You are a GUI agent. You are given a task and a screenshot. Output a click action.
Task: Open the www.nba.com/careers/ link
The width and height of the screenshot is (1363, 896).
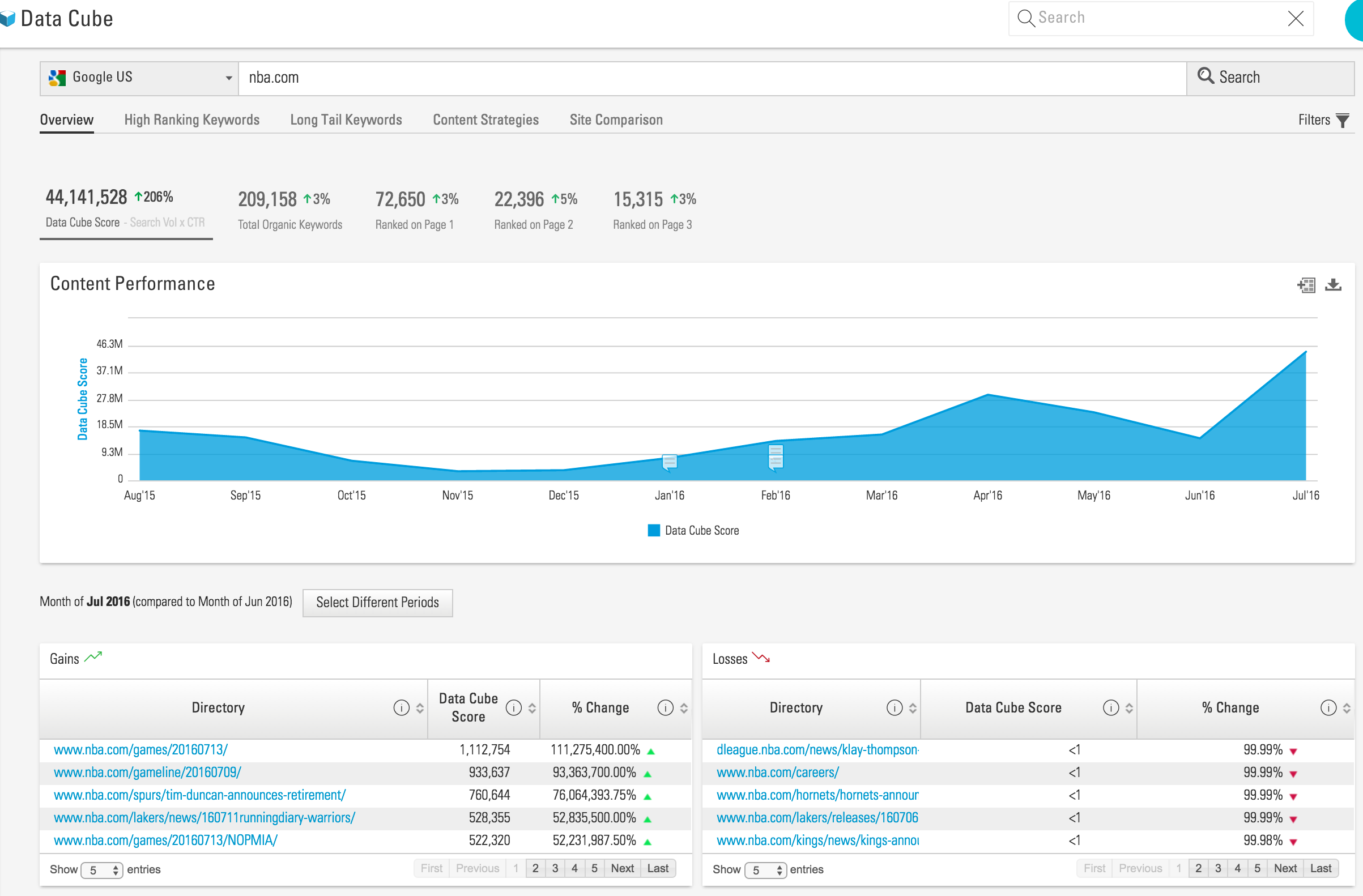click(778, 773)
